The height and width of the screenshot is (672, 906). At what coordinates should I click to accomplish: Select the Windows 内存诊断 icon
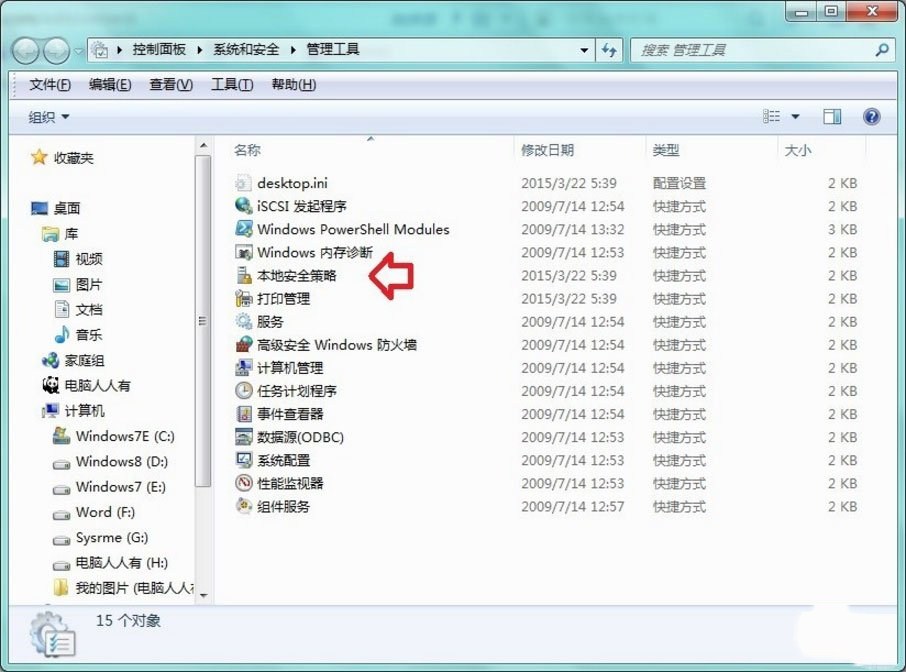pyautogui.click(x=243, y=253)
